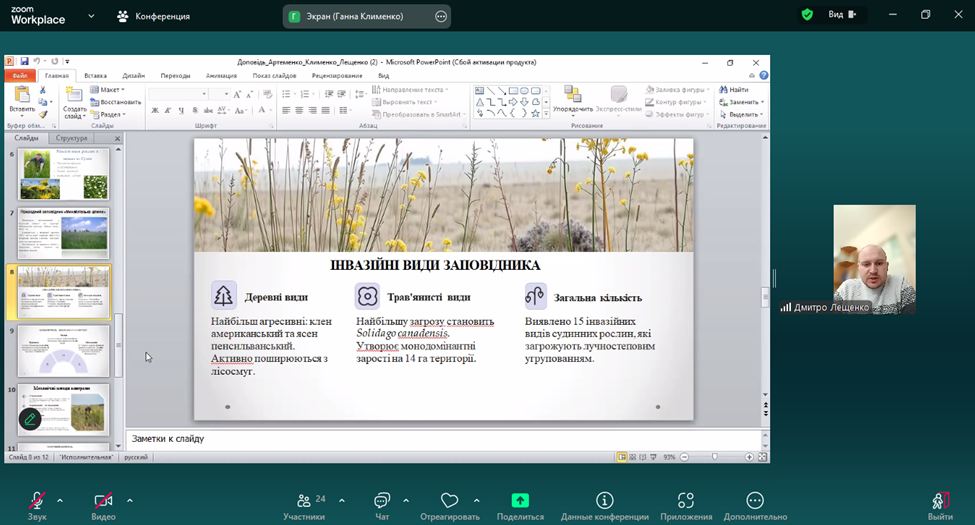Click the Find (Найти) button
This screenshot has width=975, height=525.
tap(734, 90)
